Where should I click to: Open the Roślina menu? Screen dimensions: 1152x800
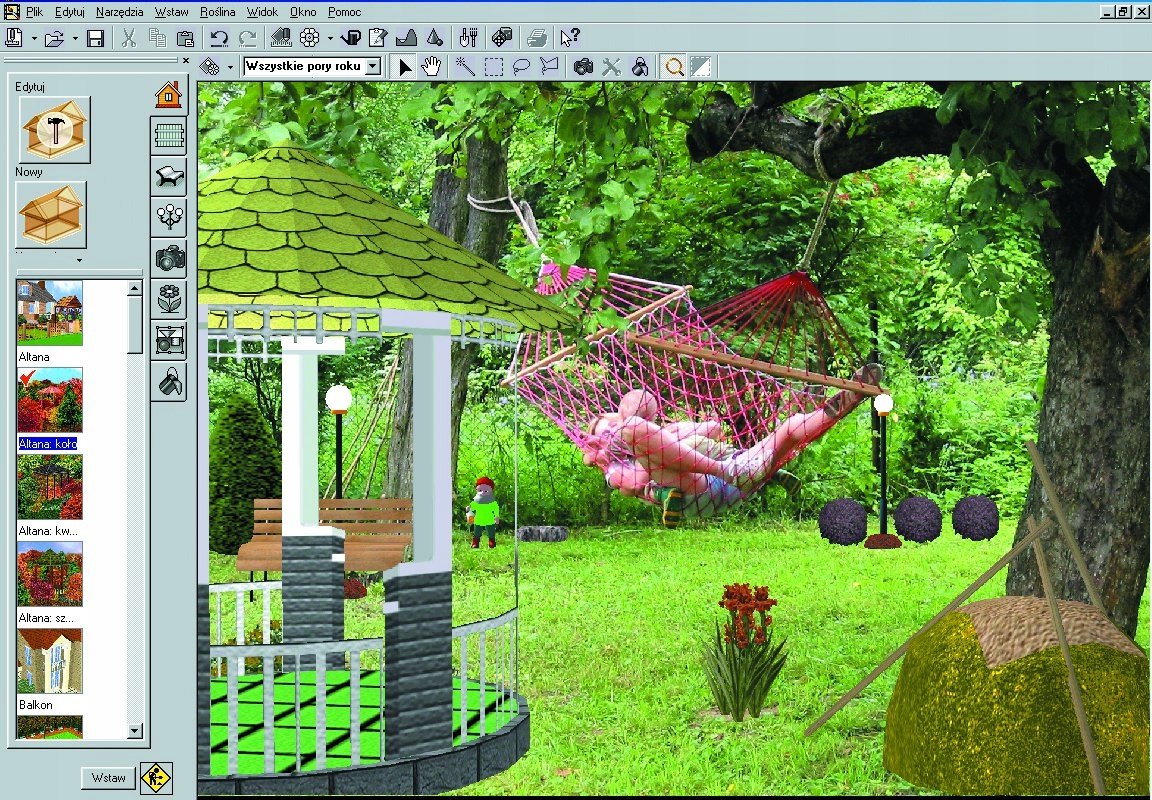217,12
